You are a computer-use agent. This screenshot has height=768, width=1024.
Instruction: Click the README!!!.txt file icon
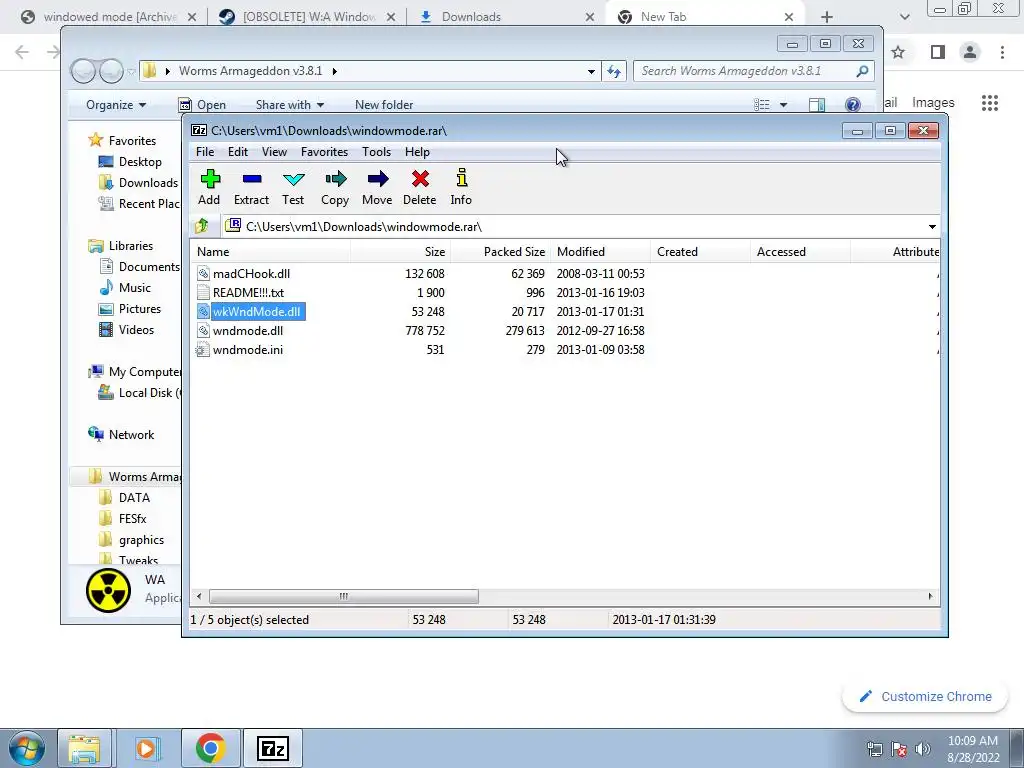[x=203, y=293]
